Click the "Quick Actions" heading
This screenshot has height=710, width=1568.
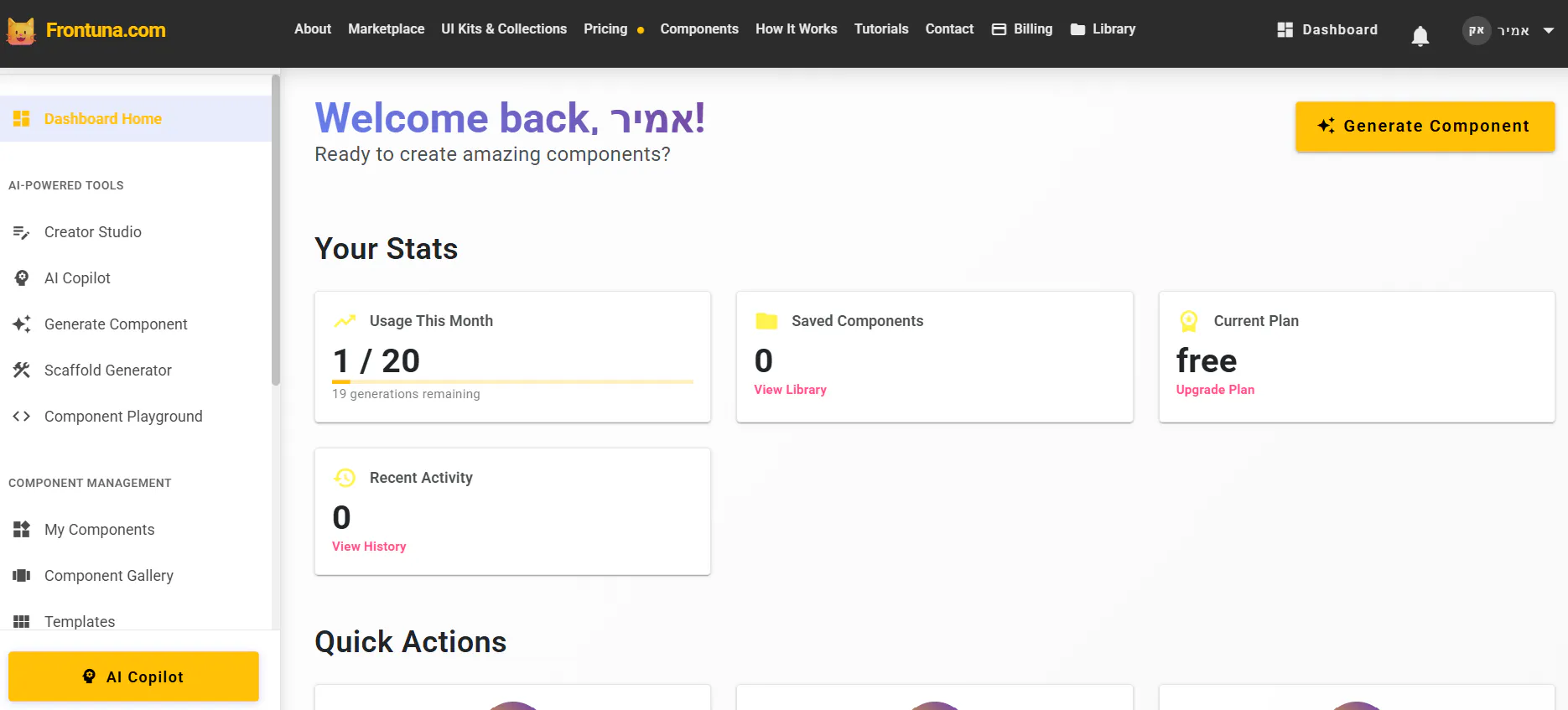tap(411, 642)
